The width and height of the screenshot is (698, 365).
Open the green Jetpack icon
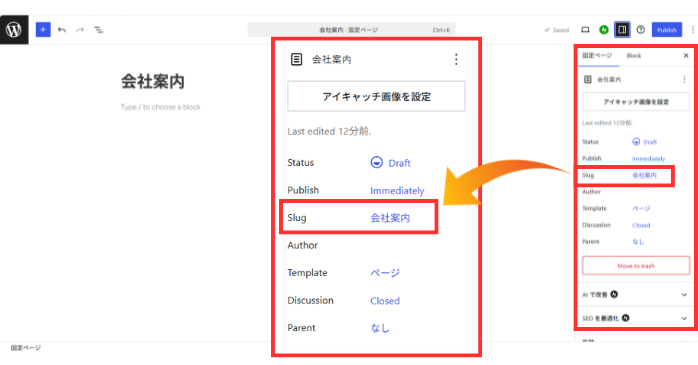pos(604,30)
